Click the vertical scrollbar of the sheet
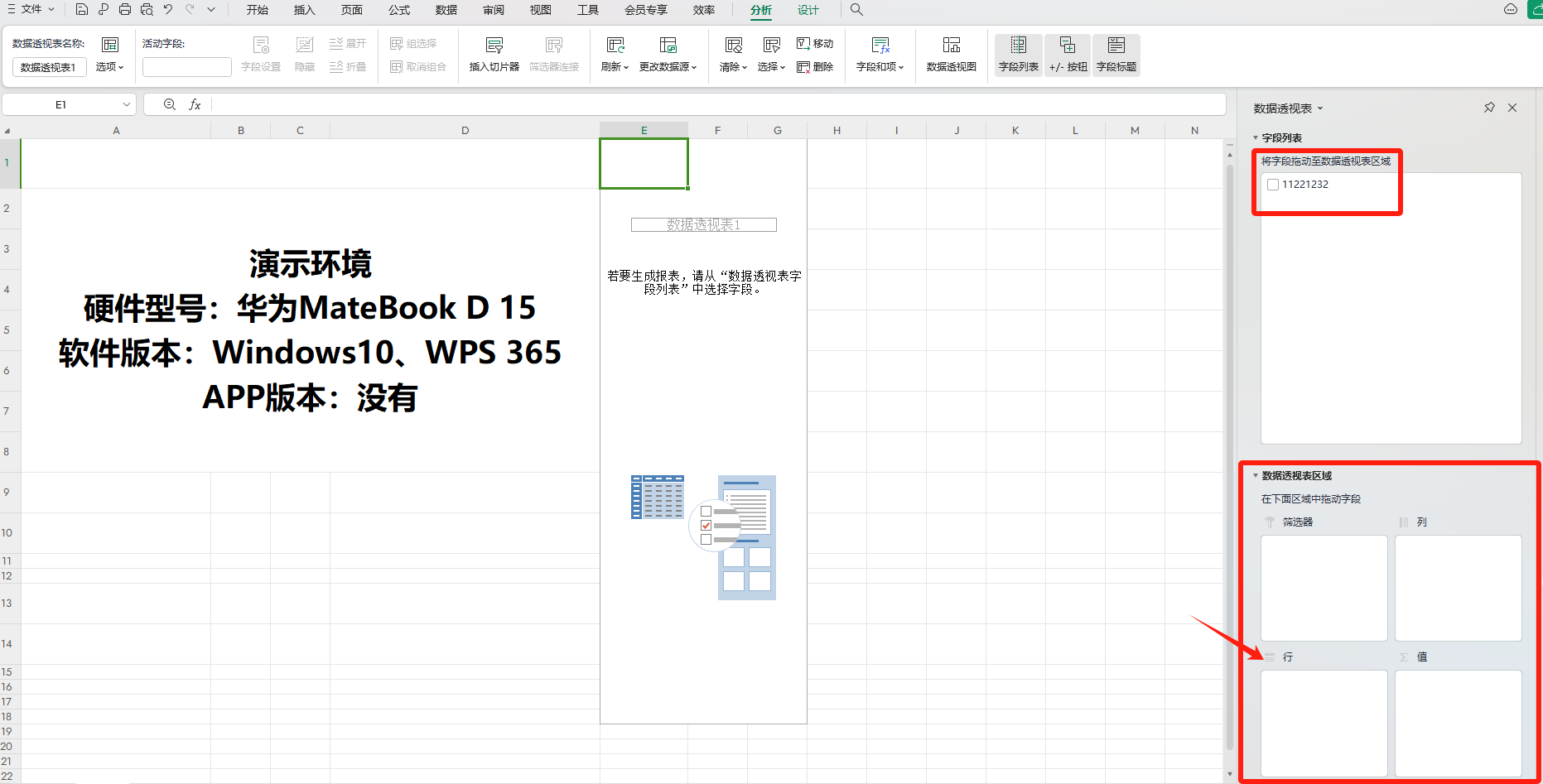 point(1229,455)
